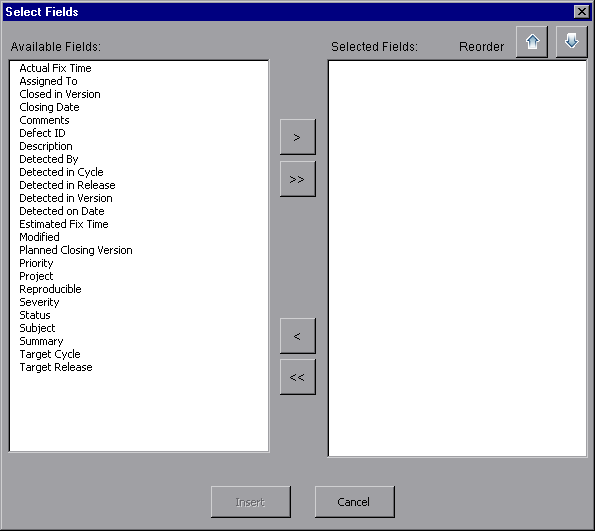Choose Closed in Version from list
The height and width of the screenshot is (531, 595).
coord(60,94)
